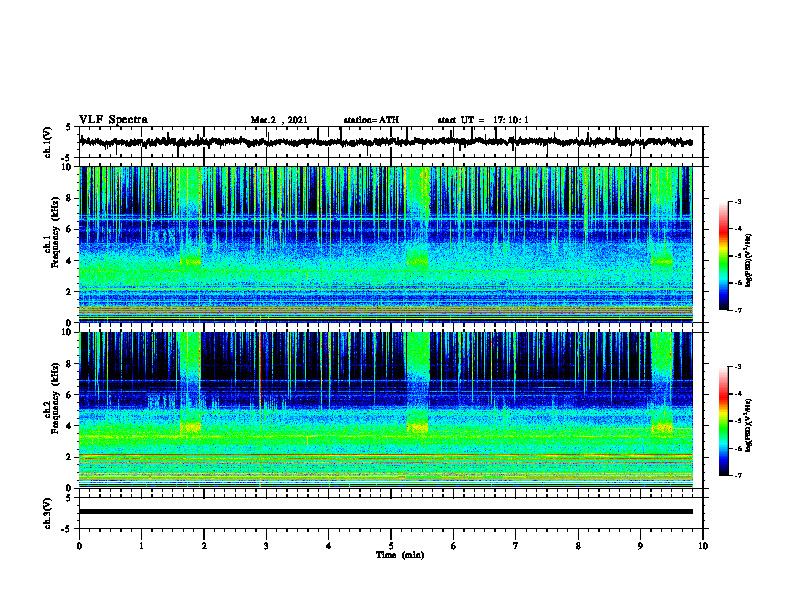The height and width of the screenshot is (612, 792).
Task: Click the ch.1 colorbar "log(PSD)" unit label
Action: 749,261
